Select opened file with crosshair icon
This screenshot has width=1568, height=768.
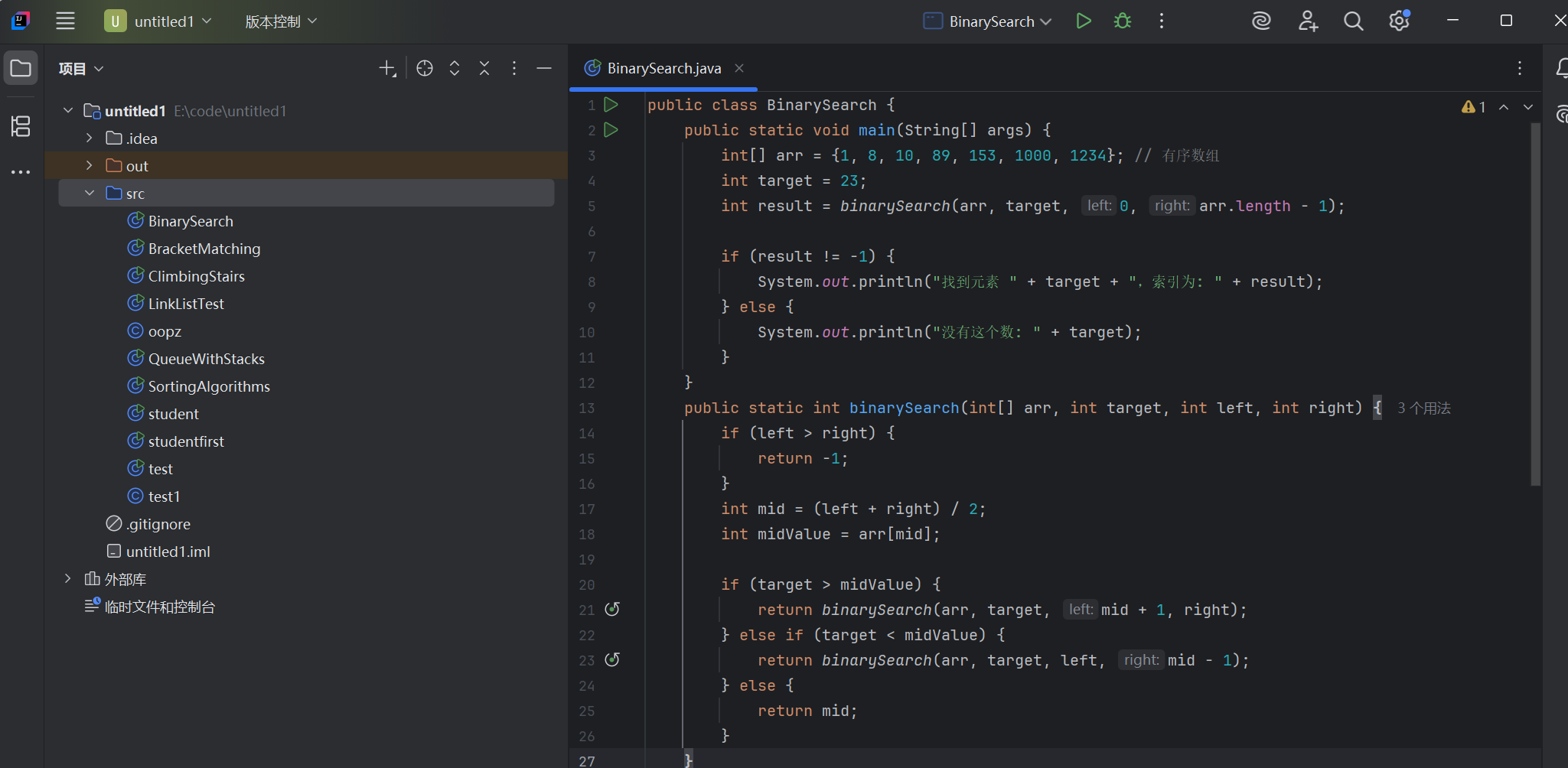tap(425, 69)
